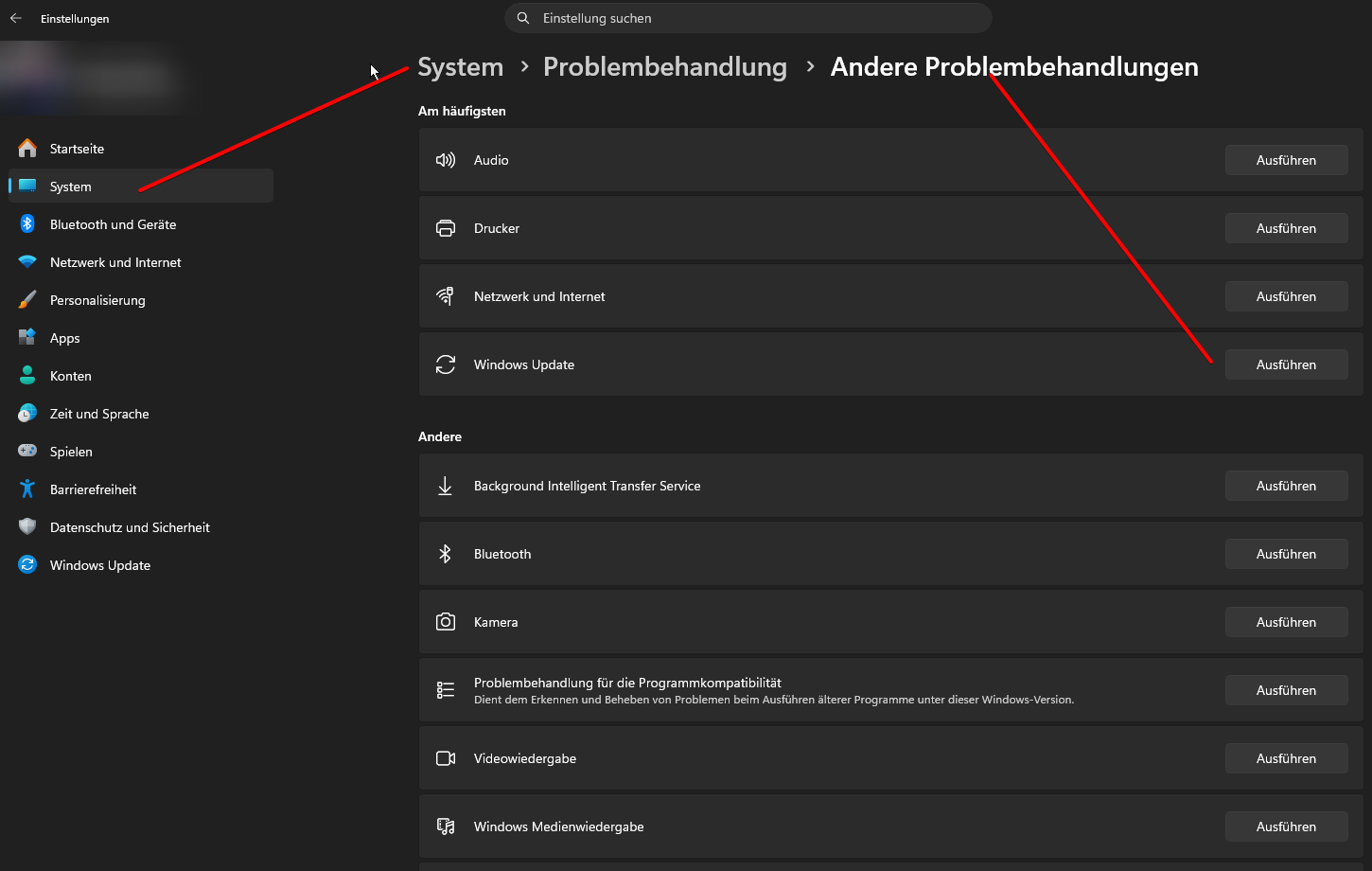
Task: Click the Netzwerk und Internet wifi sidebar icon
Action: click(x=27, y=262)
